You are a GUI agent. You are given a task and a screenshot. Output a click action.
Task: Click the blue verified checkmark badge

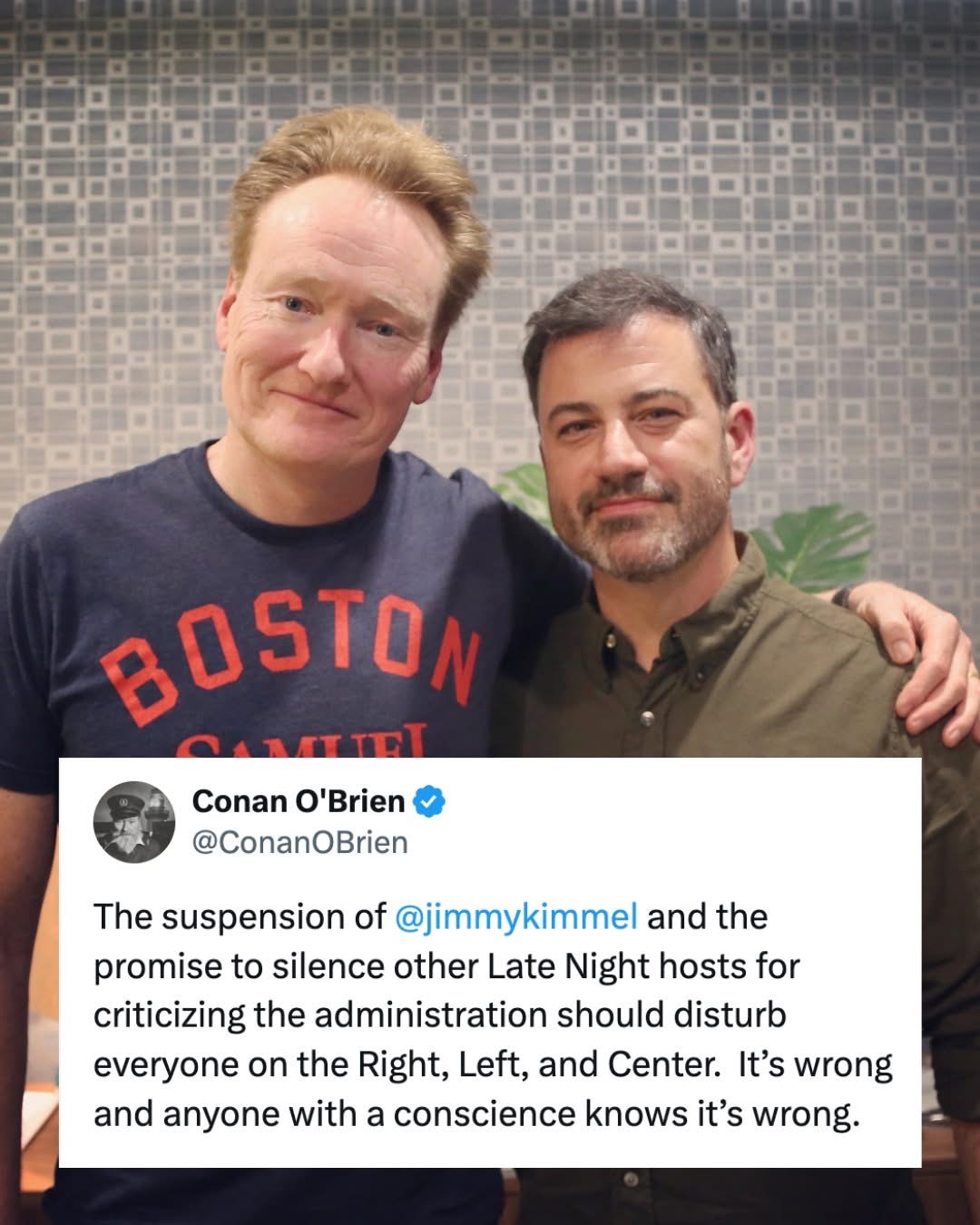[x=429, y=801]
